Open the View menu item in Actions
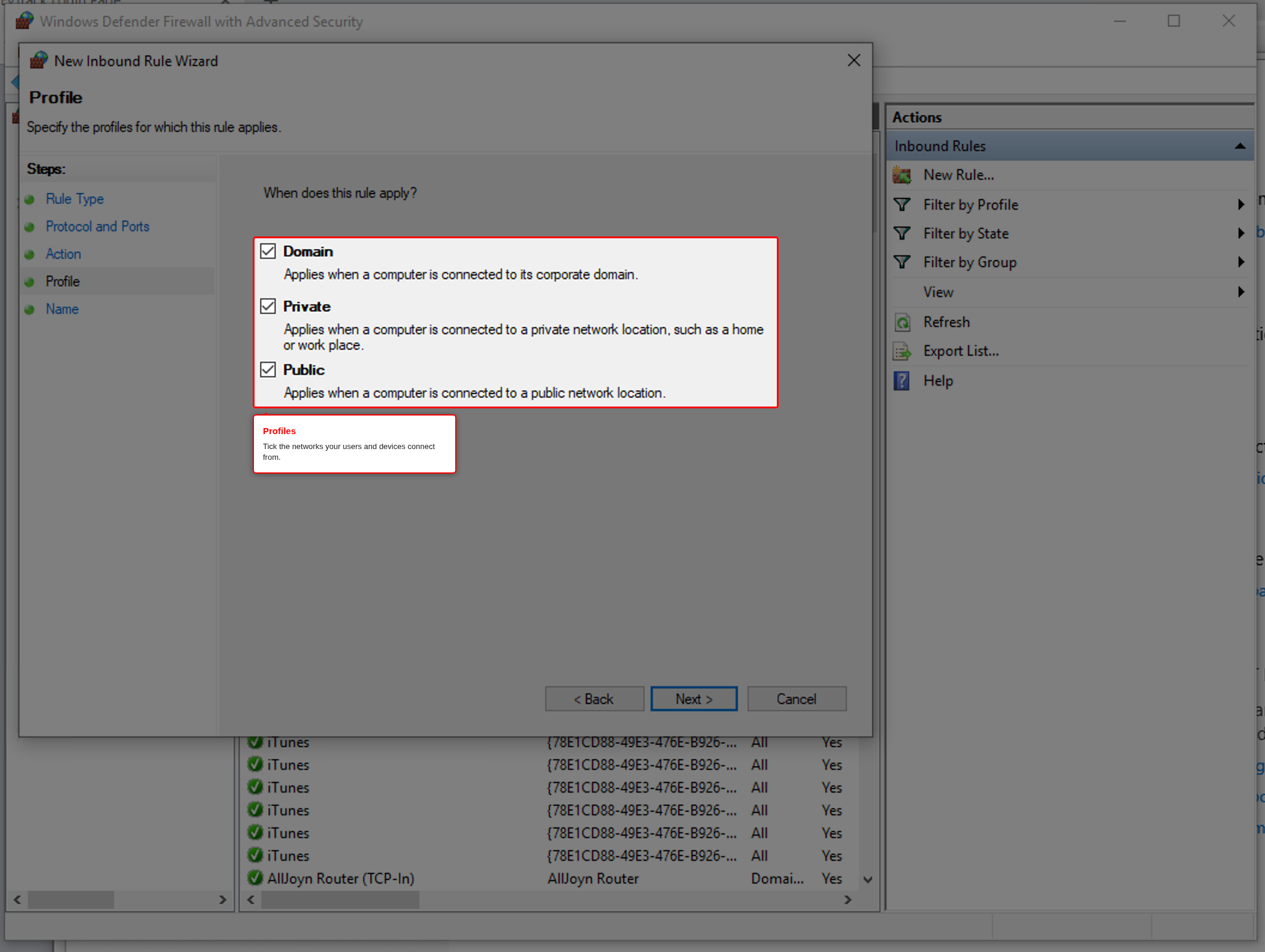The width and height of the screenshot is (1265, 952). 938,292
